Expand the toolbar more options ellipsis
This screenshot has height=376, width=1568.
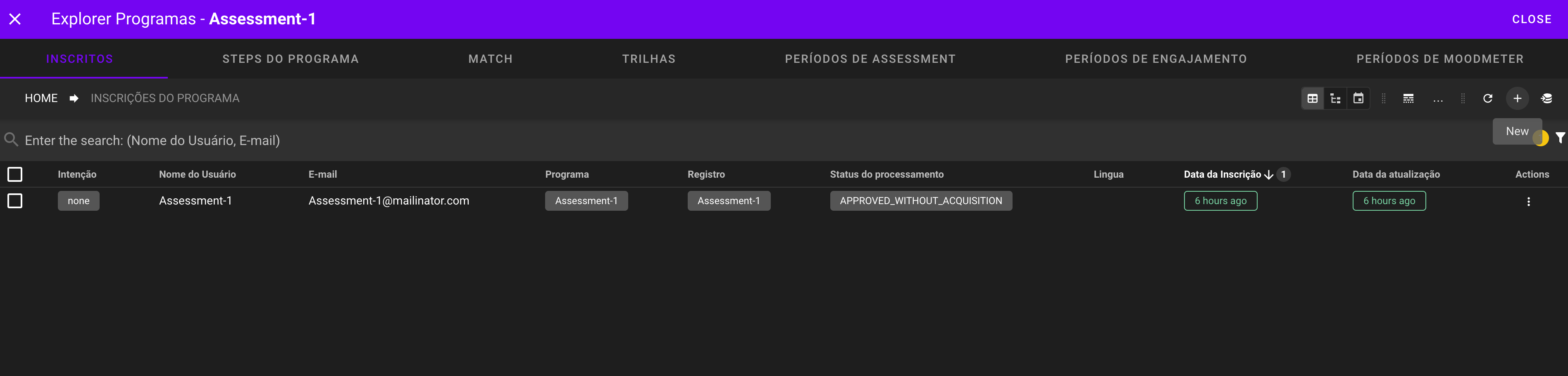click(x=1438, y=99)
